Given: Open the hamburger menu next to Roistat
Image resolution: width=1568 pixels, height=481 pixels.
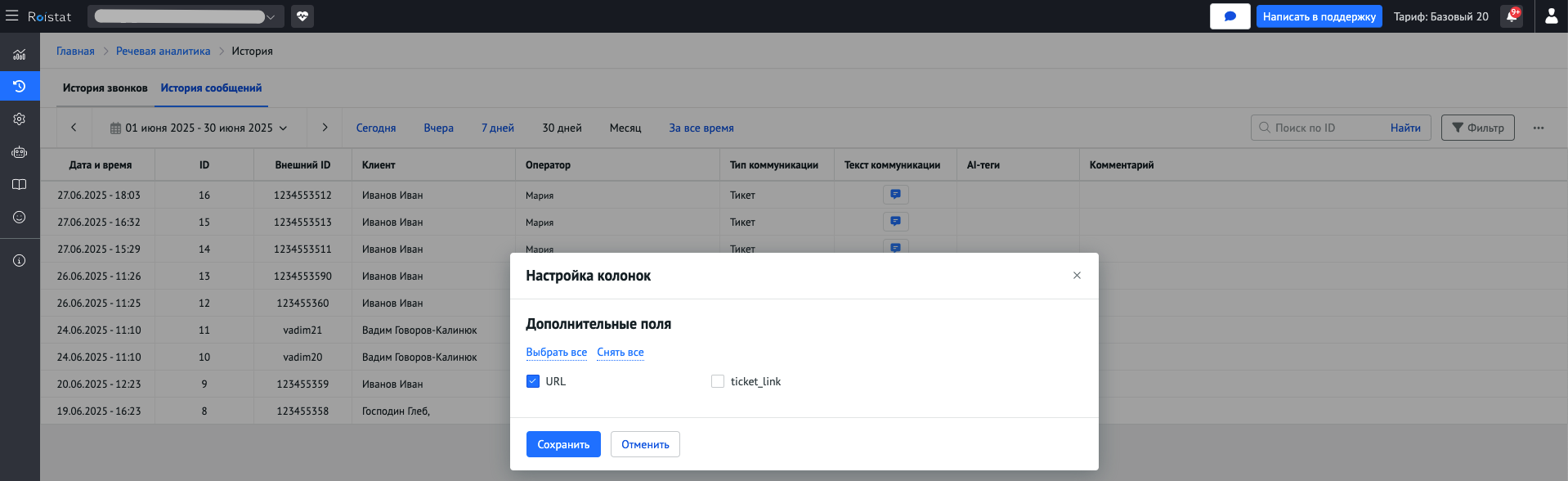Looking at the screenshot, I should click(11, 16).
